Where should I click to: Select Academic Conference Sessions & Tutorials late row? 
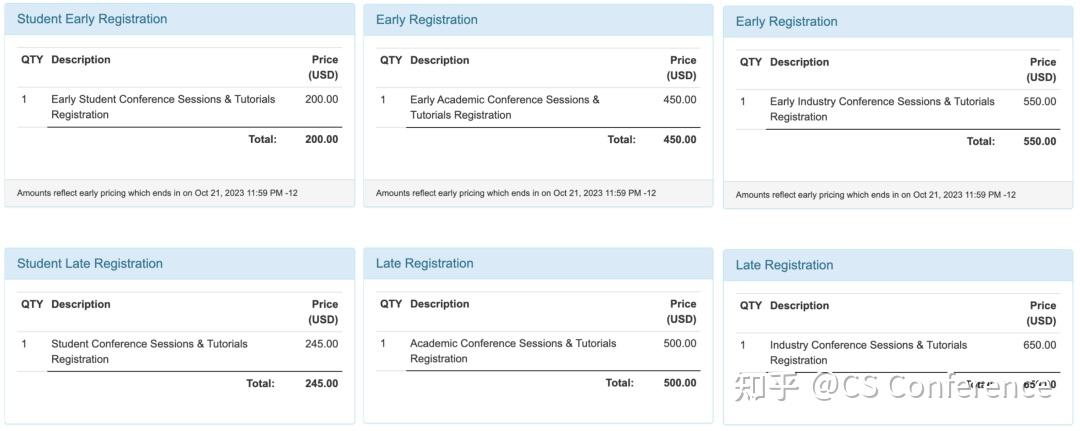click(513, 351)
